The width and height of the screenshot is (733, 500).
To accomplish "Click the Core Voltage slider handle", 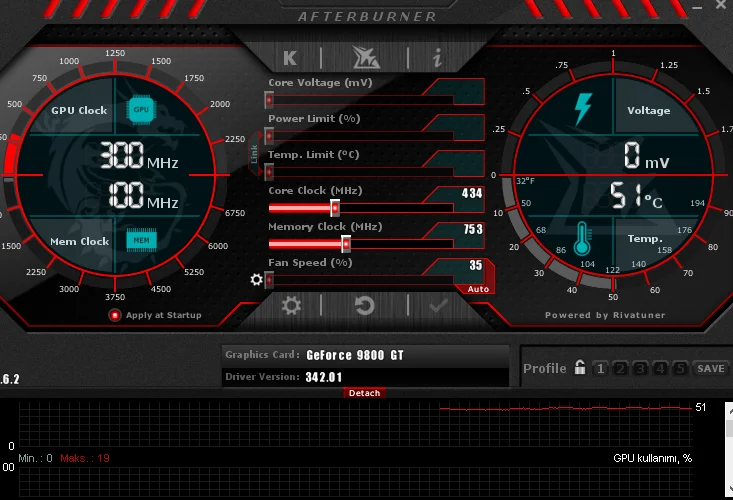I will coord(269,100).
